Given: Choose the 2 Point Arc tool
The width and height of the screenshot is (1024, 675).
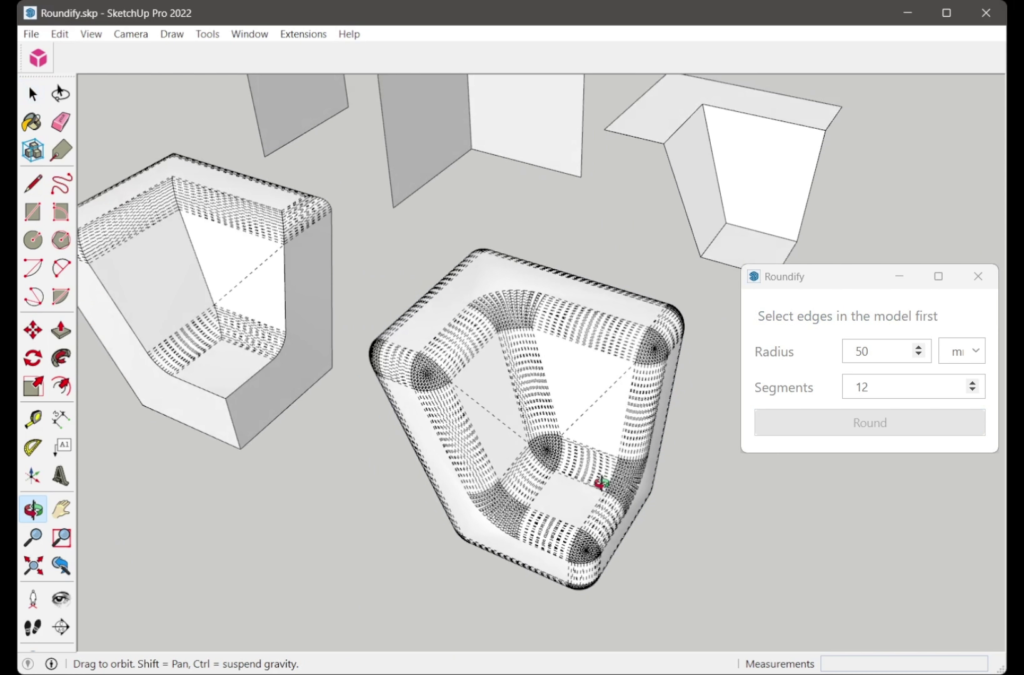Looking at the screenshot, I should tap(61, 268).
